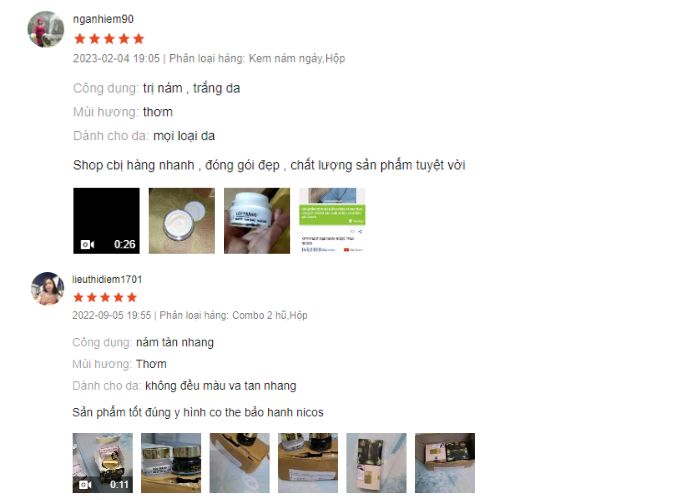This screenshot has width=700, height=500.
Task: Play the 0:26 review video
Action: tap(106, 221)
